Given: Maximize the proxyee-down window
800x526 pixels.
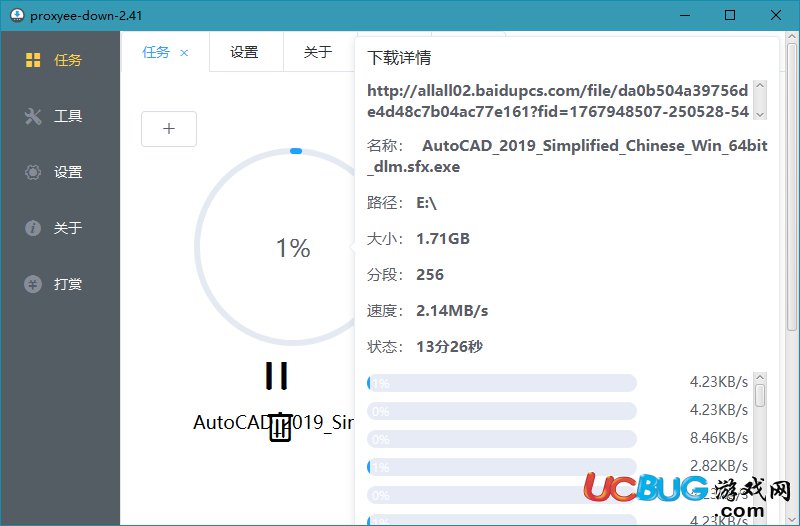Looking at the screenshot, I should point(730,15).
